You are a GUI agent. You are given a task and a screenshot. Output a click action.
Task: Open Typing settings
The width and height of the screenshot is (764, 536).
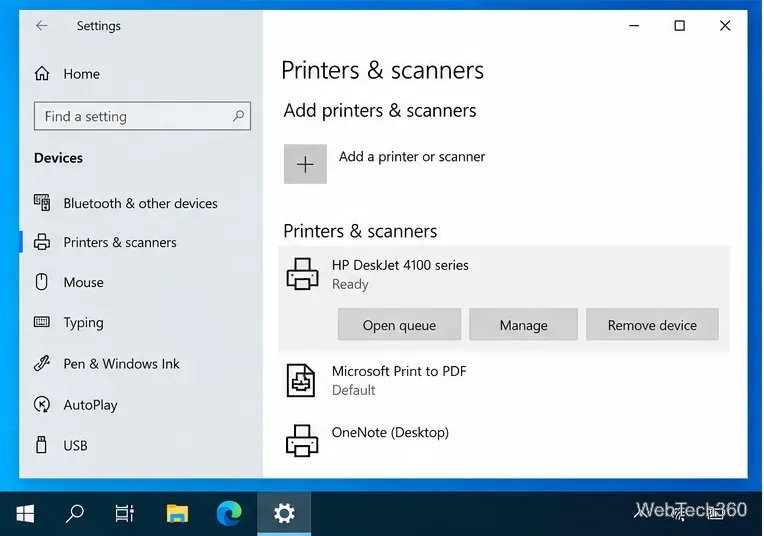tap(69, 322)
